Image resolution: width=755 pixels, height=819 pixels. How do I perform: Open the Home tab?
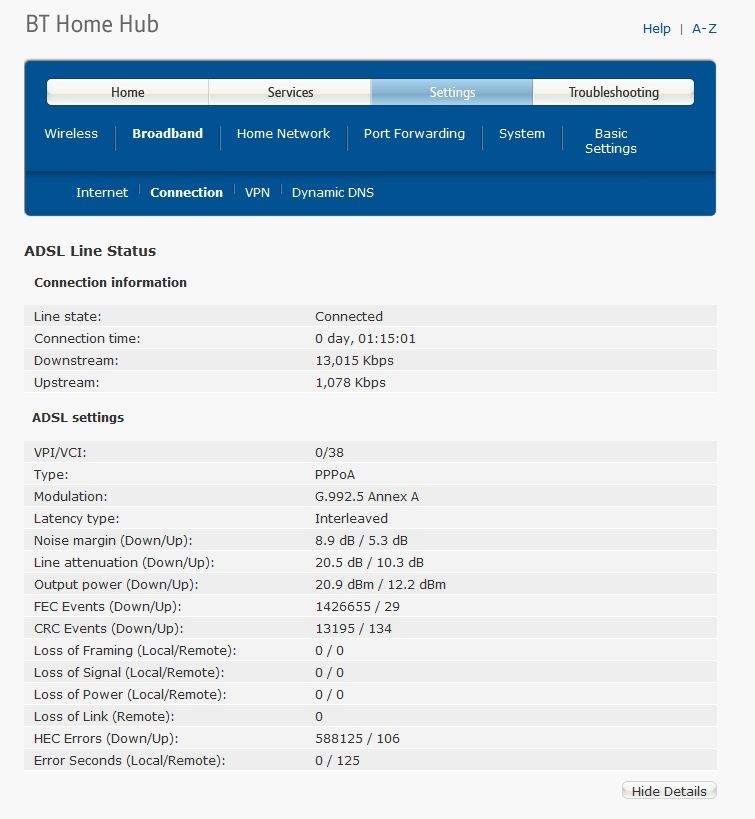(x=127, y=92)
